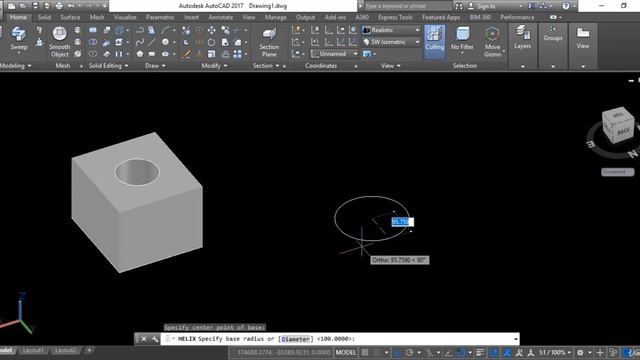Click the Solid Union icon
The width and height of the screenshot is (640, 360).
coord(93,30)
